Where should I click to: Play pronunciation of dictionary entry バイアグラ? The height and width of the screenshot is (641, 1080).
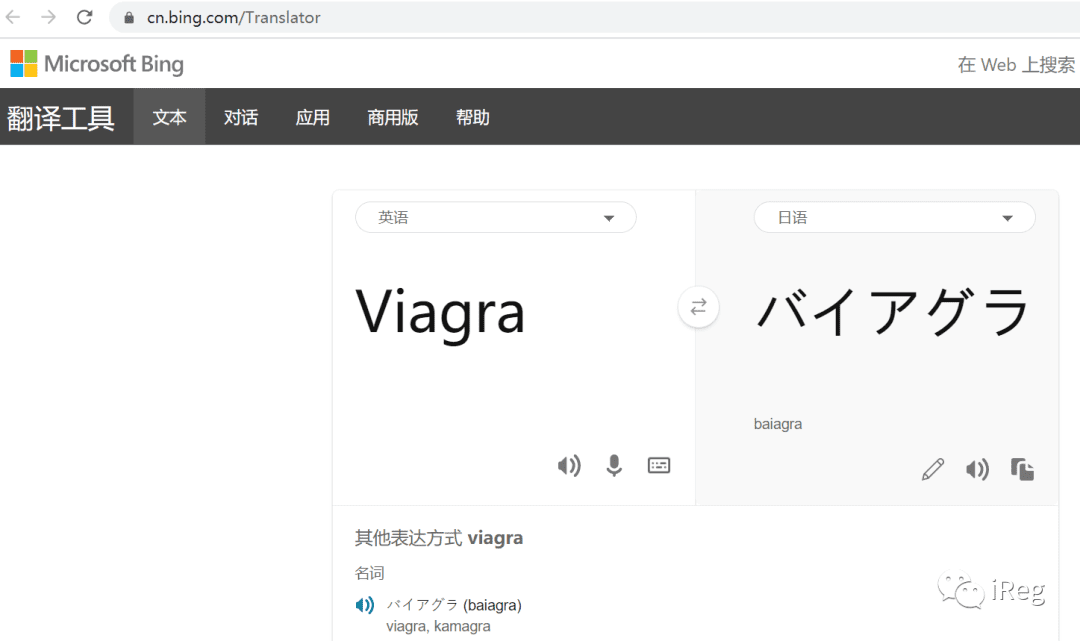pyautogui.click(x=365, y=605)
